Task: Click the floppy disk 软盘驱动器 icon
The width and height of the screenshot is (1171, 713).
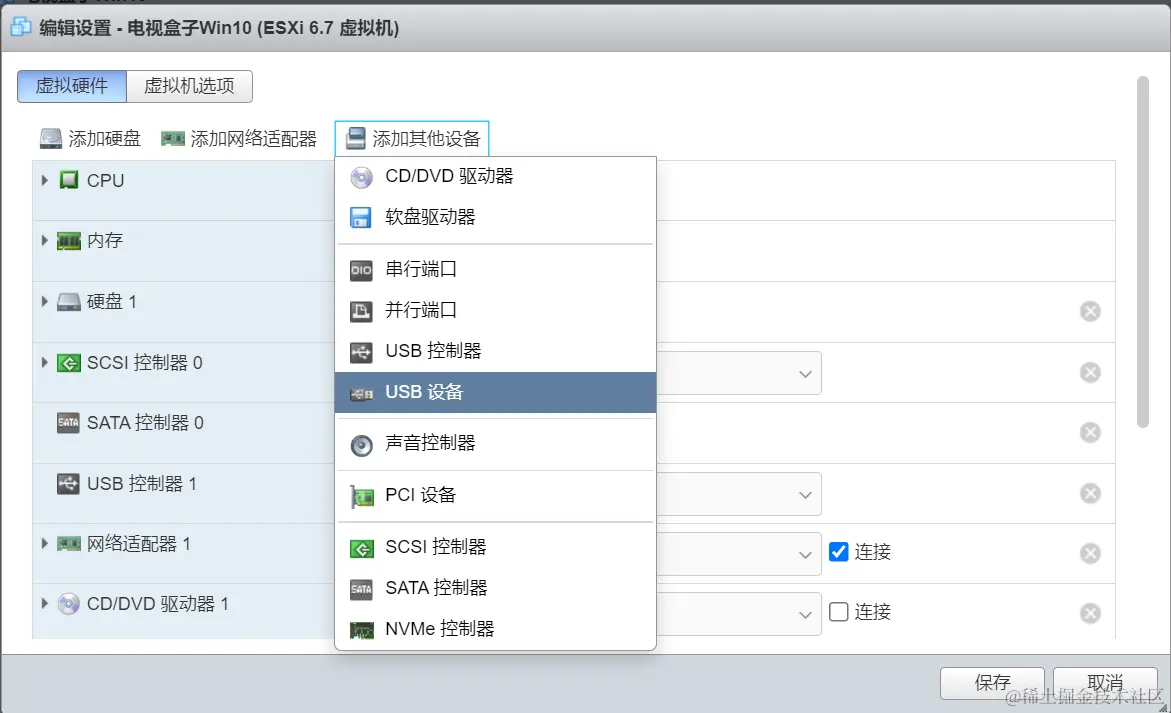Action: tap(361, 217)
